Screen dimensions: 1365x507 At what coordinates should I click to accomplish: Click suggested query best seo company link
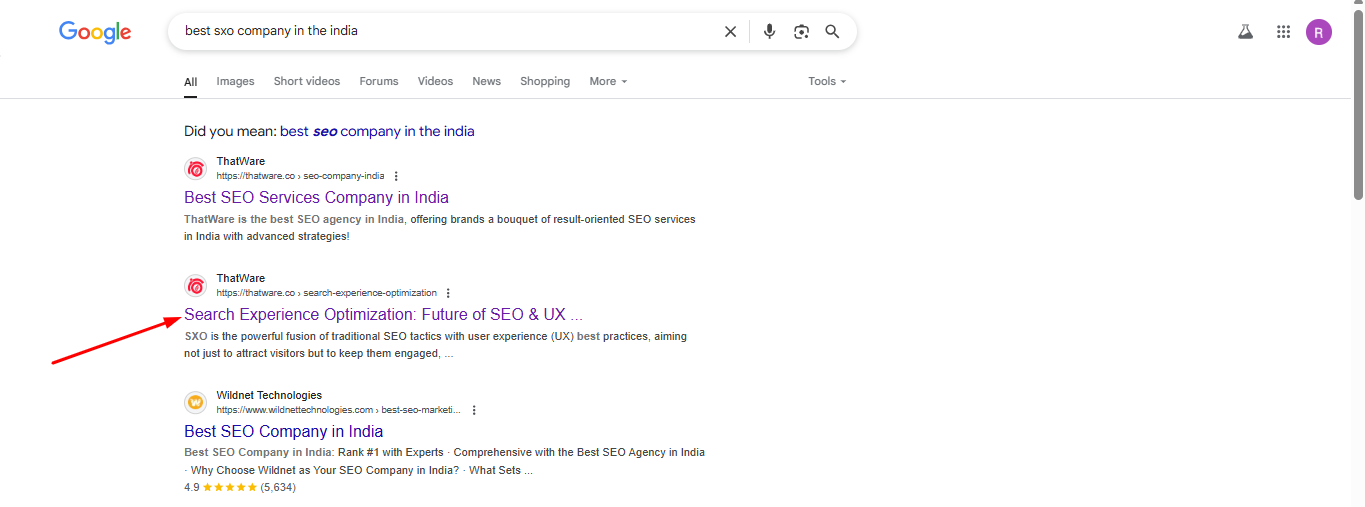pos(377,131)
